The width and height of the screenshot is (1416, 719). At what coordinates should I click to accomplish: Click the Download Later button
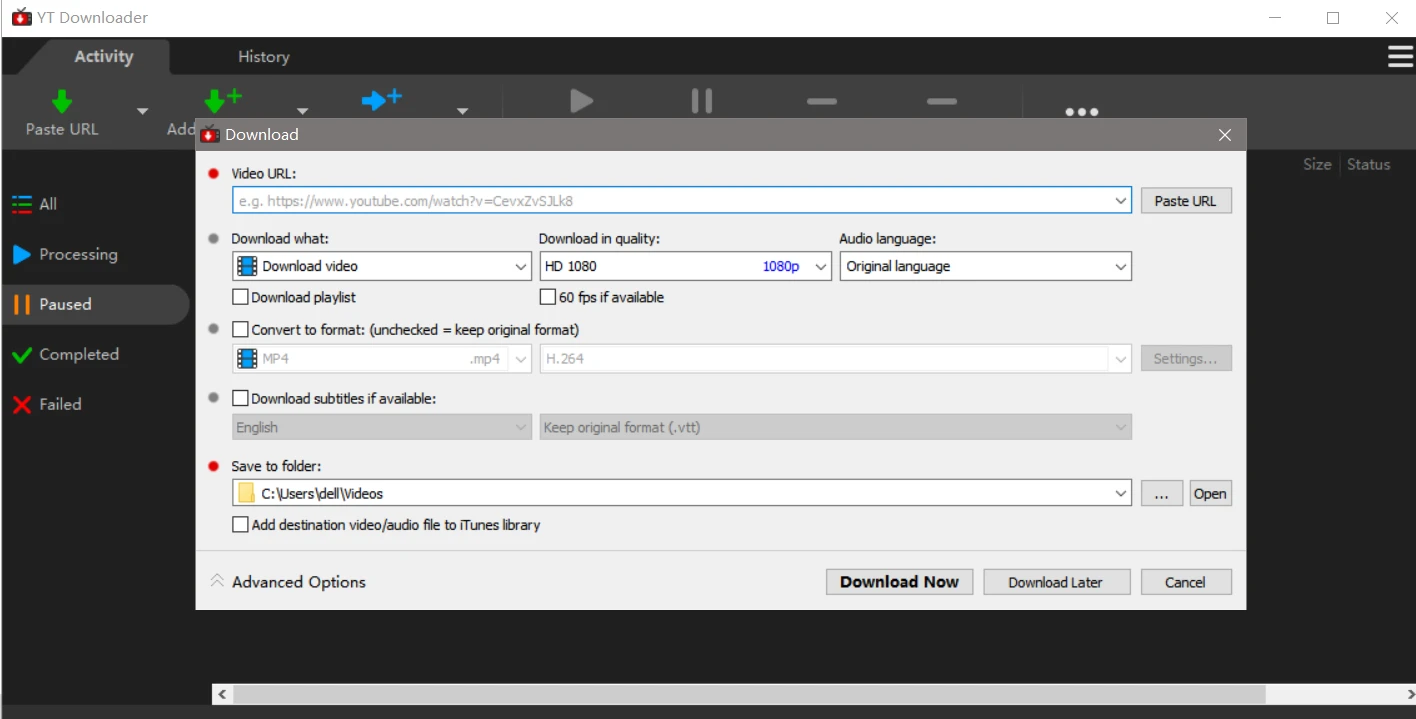point(1056,582)
